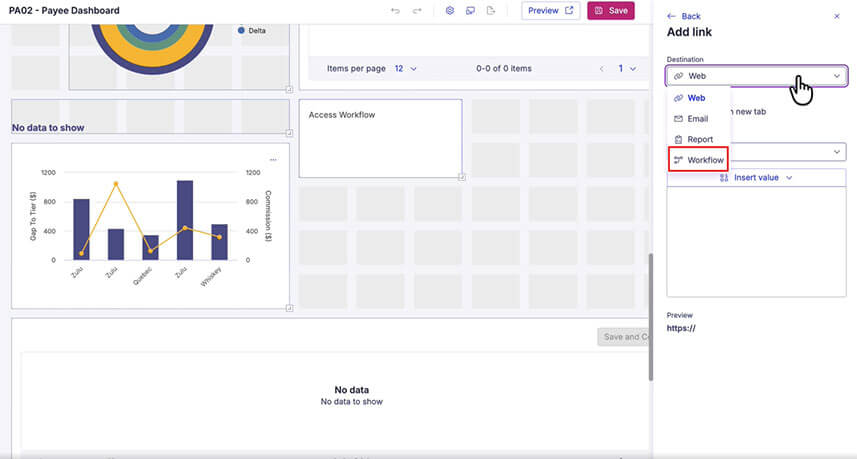Click the 'Add link' panel heading
The height and width of the screenshot is (459, 857).
[x=689, y=32]
